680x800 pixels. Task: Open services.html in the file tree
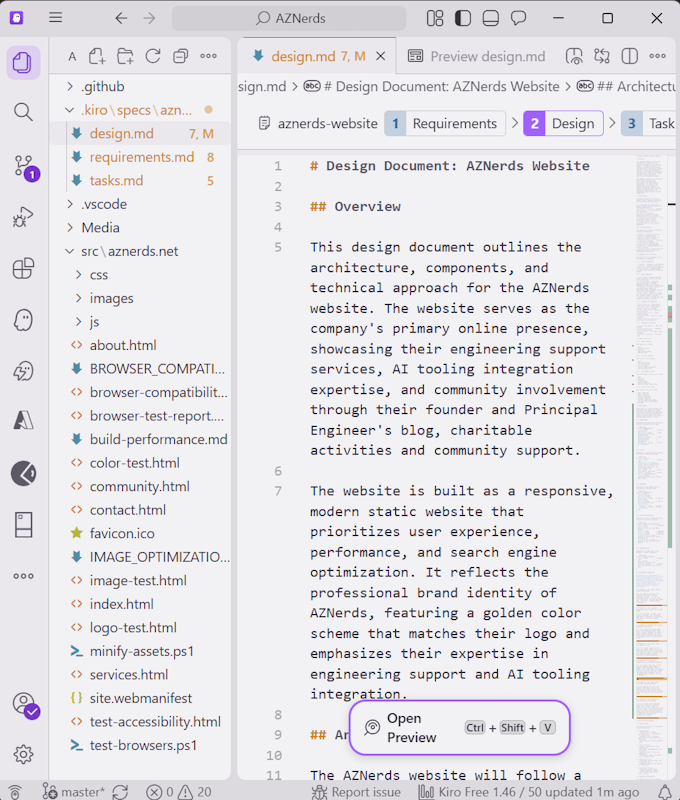tap(140, 674)
